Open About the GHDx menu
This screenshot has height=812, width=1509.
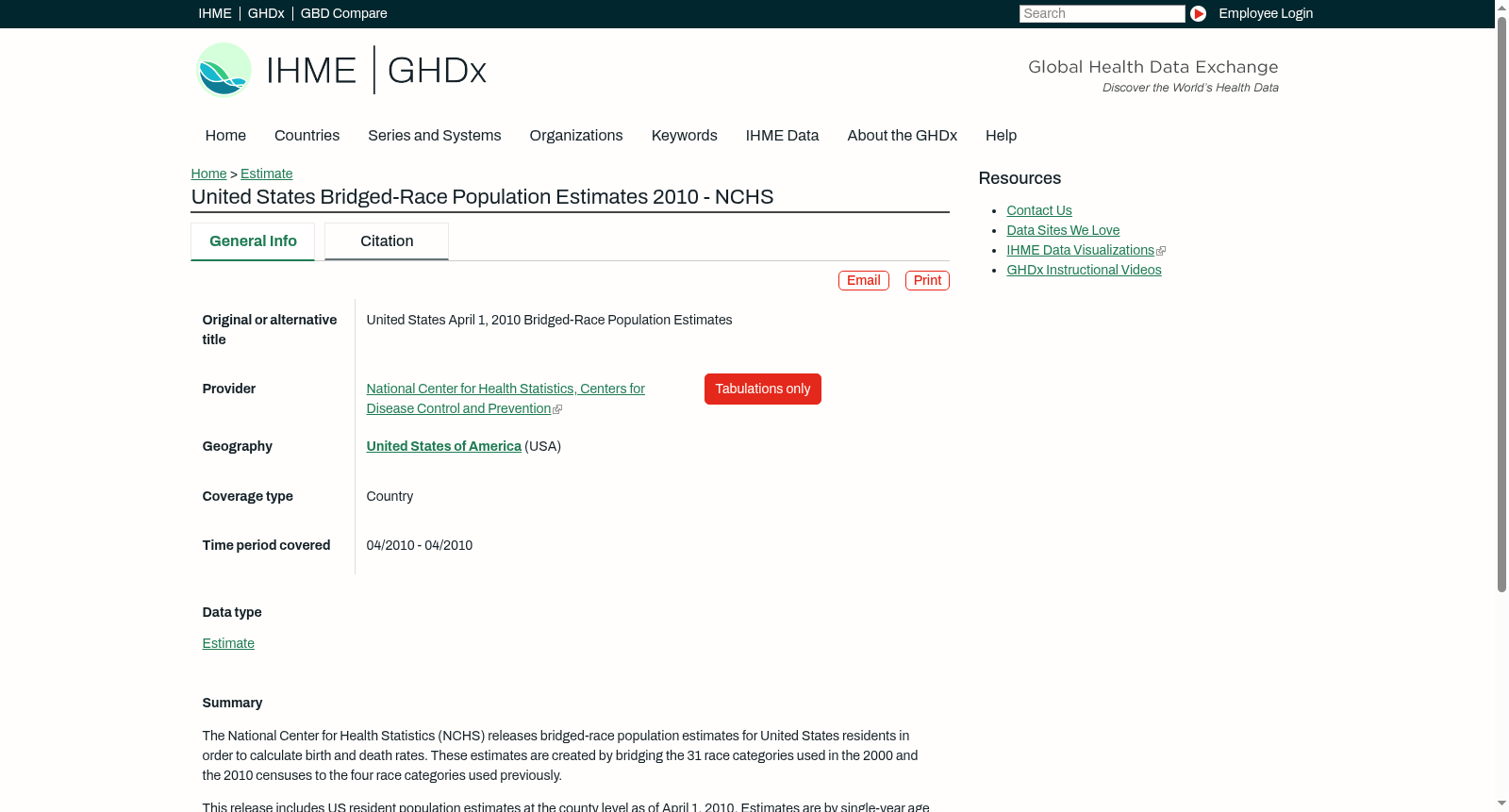pyautogui.click(x=902, y=136)
